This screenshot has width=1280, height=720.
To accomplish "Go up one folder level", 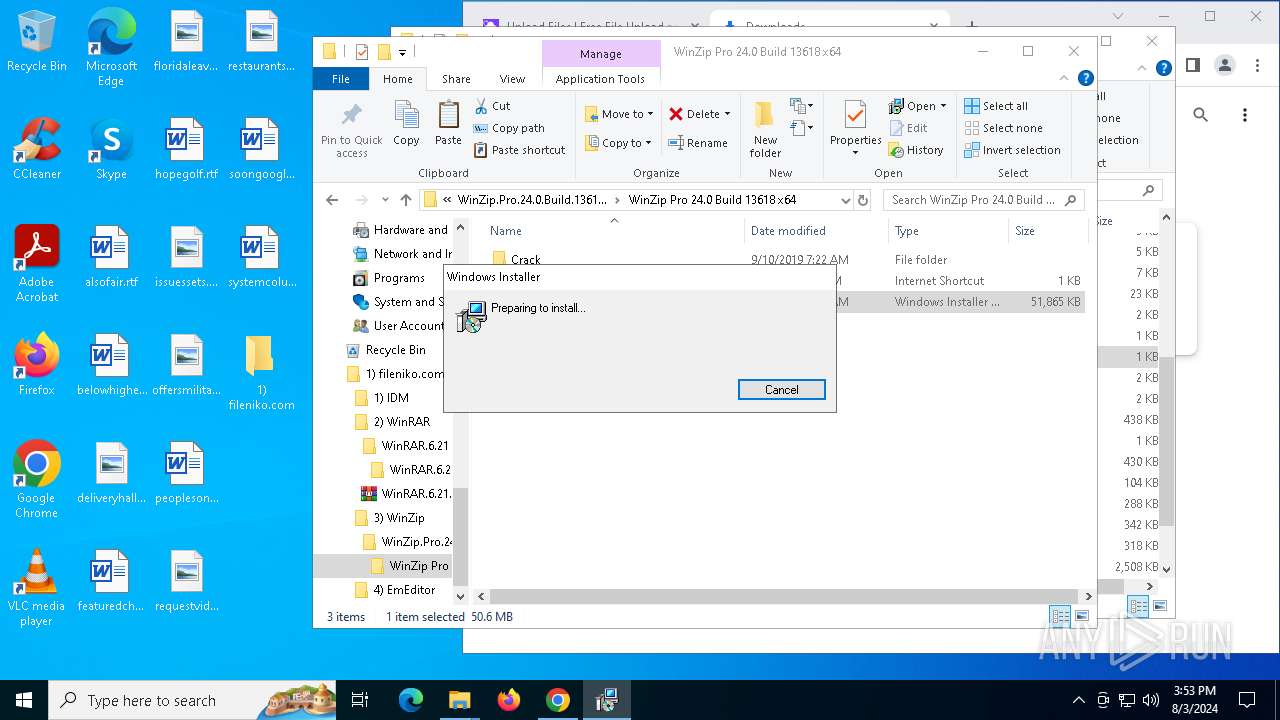I will (405, 200).
